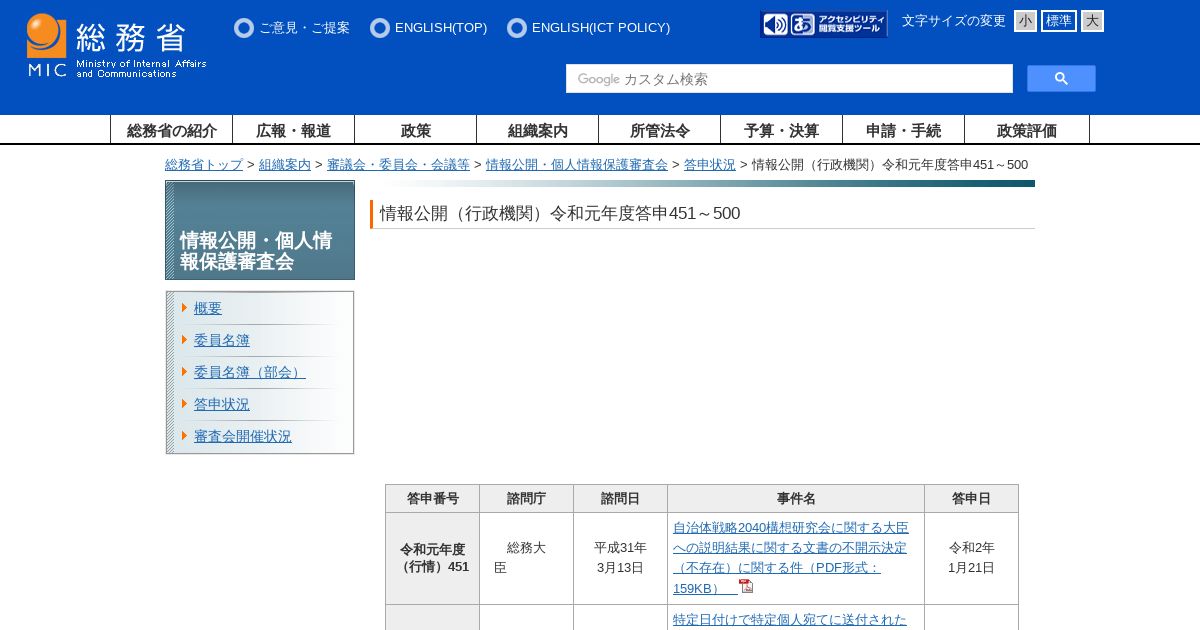Image resolution: width=1200 pixels, height=630 pixels.
Task: Go to ENGLISH(TOP) page
Action: (441, 28)
